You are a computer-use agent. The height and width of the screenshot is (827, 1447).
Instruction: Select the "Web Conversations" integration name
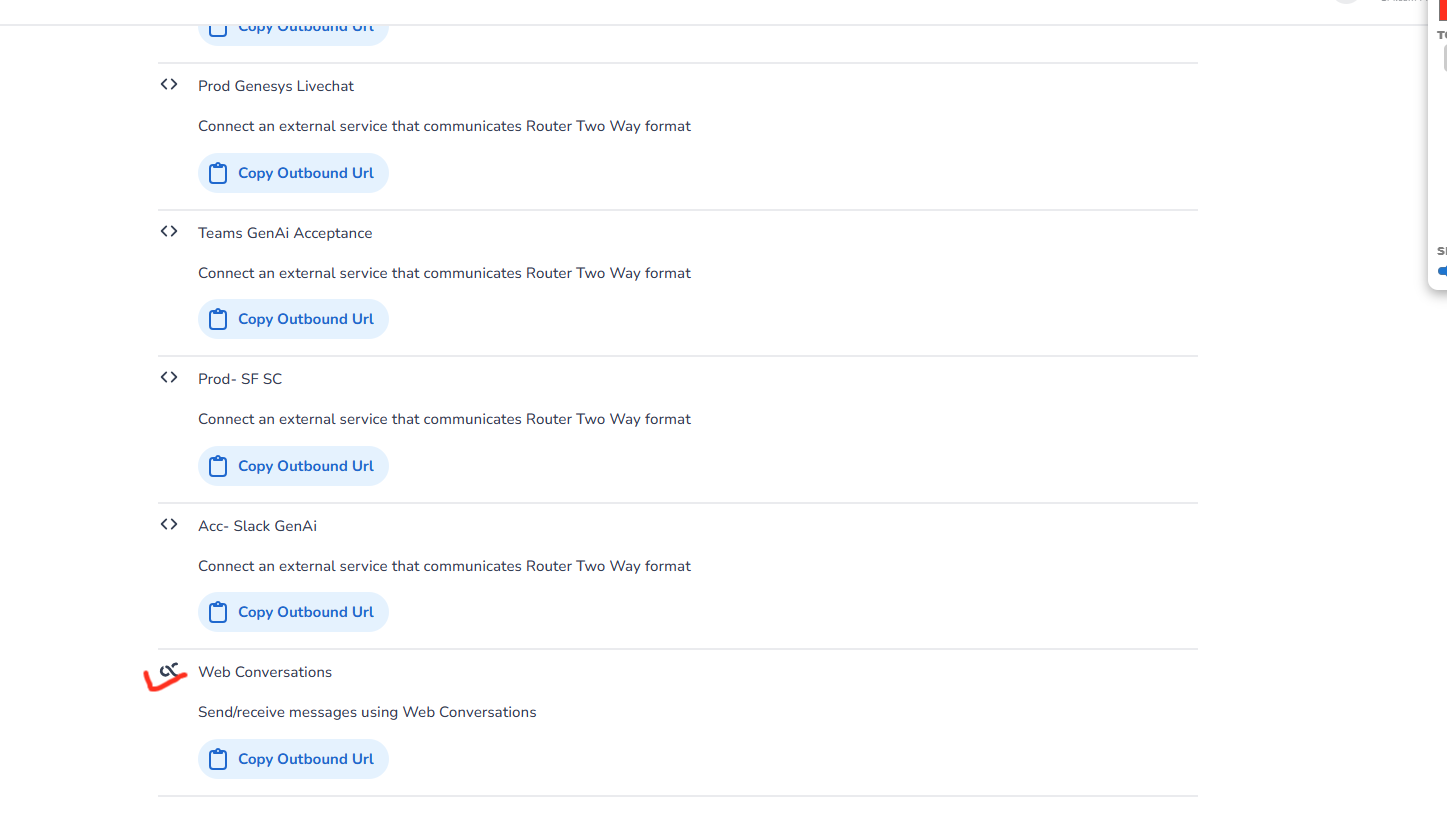pos(265,672)
